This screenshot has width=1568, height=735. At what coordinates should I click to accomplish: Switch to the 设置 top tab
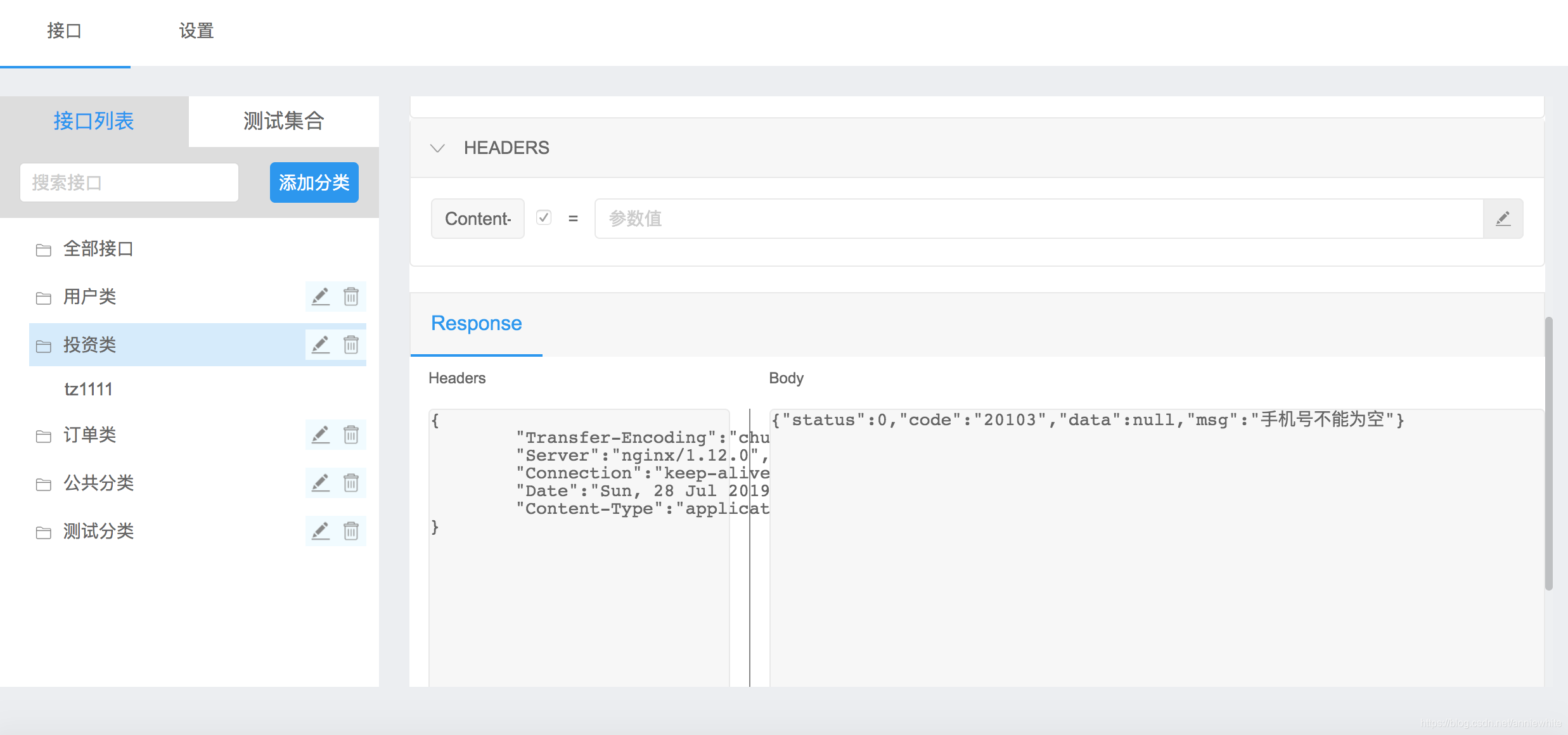point(196,31)
